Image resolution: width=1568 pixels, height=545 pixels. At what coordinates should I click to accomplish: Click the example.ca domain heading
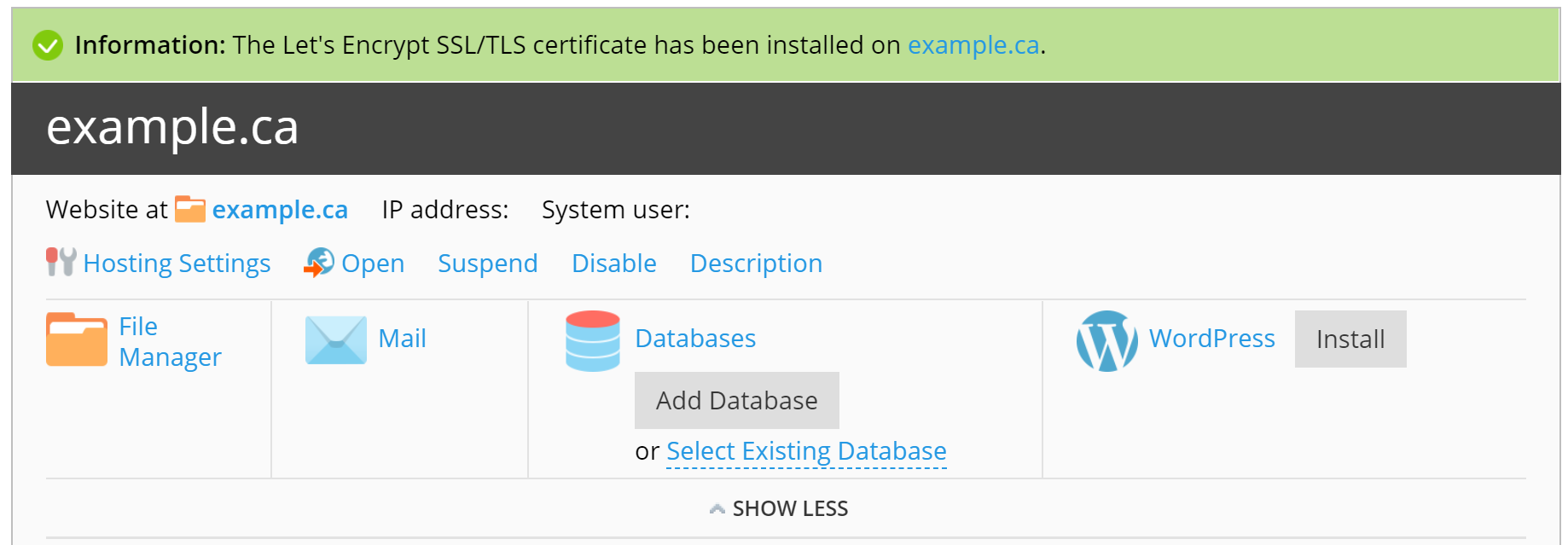point(172,127)
